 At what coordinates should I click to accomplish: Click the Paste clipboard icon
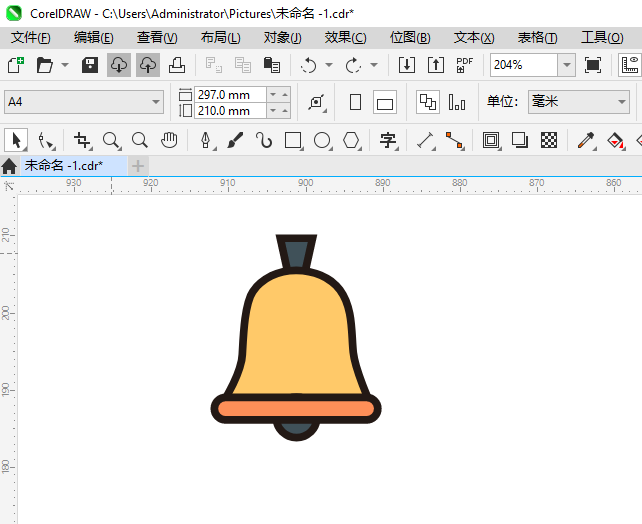[272, 65]
